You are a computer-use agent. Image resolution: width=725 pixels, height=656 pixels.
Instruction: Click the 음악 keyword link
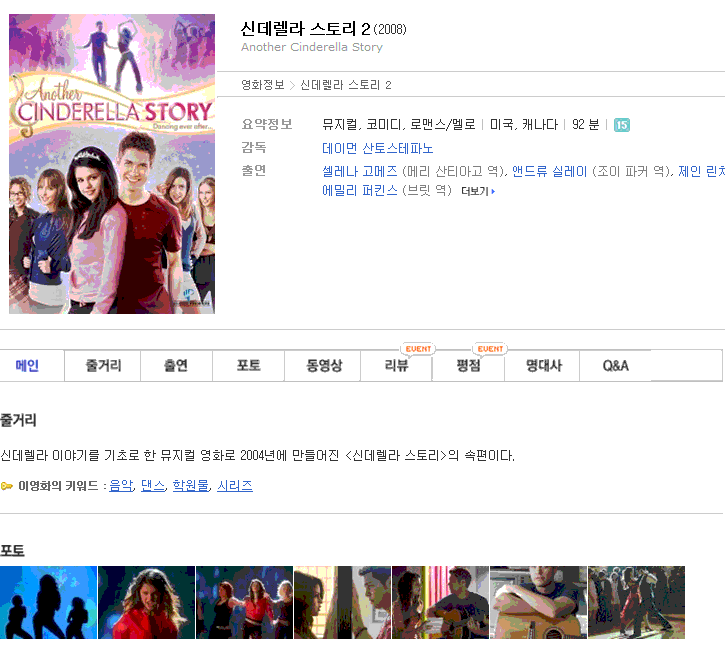(x=121, y=485)
